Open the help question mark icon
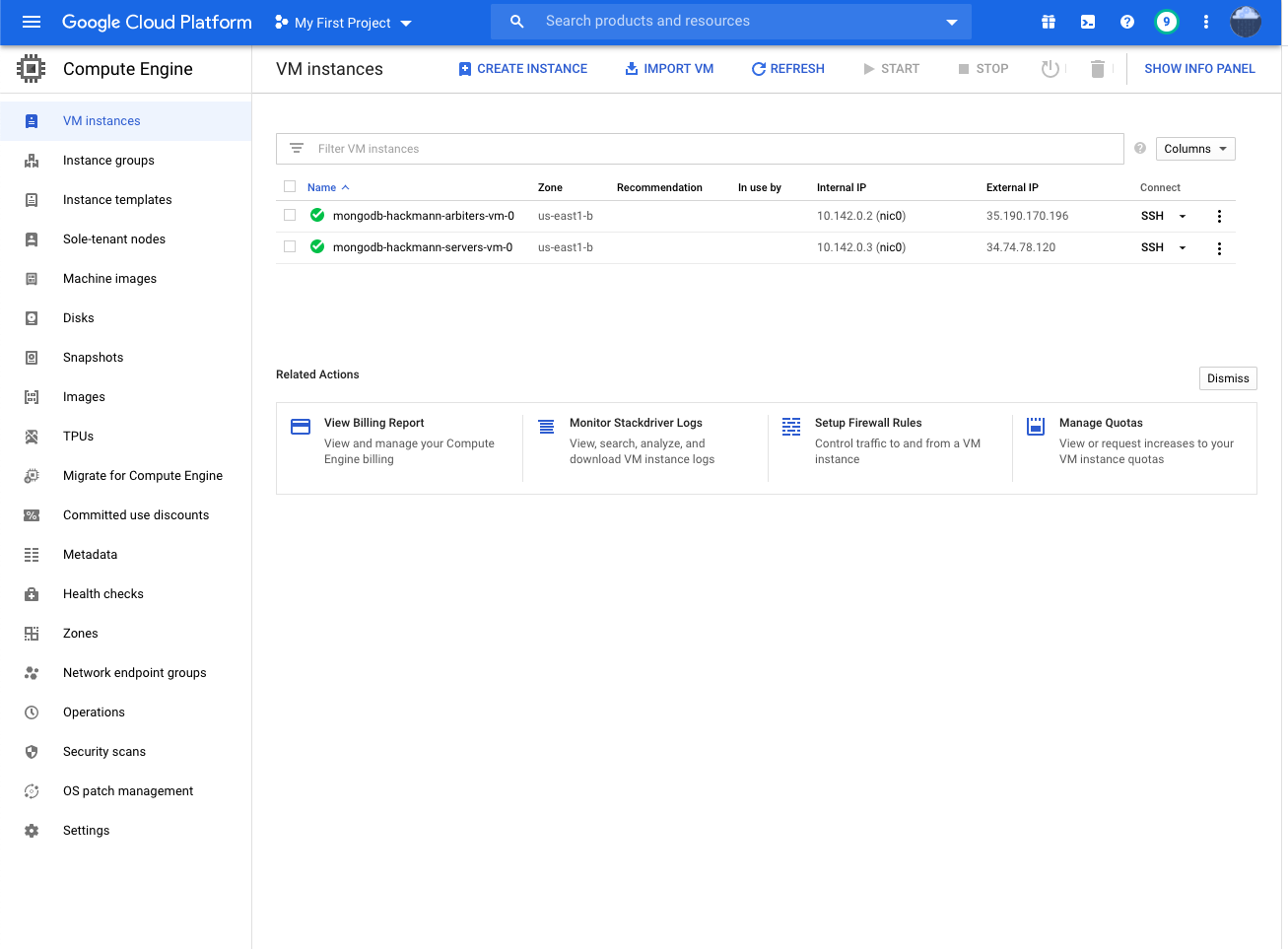The height and width of the screenshot is (949, 1288). 1127,22
